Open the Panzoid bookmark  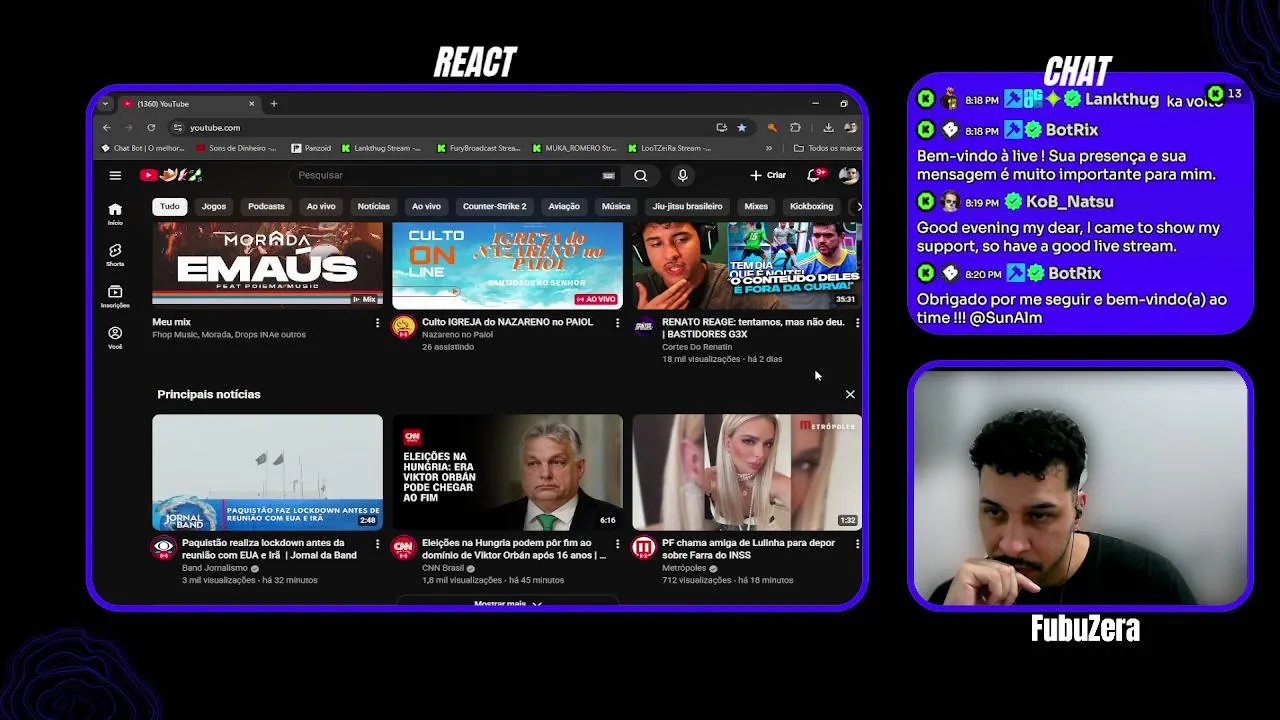(311, 148)
